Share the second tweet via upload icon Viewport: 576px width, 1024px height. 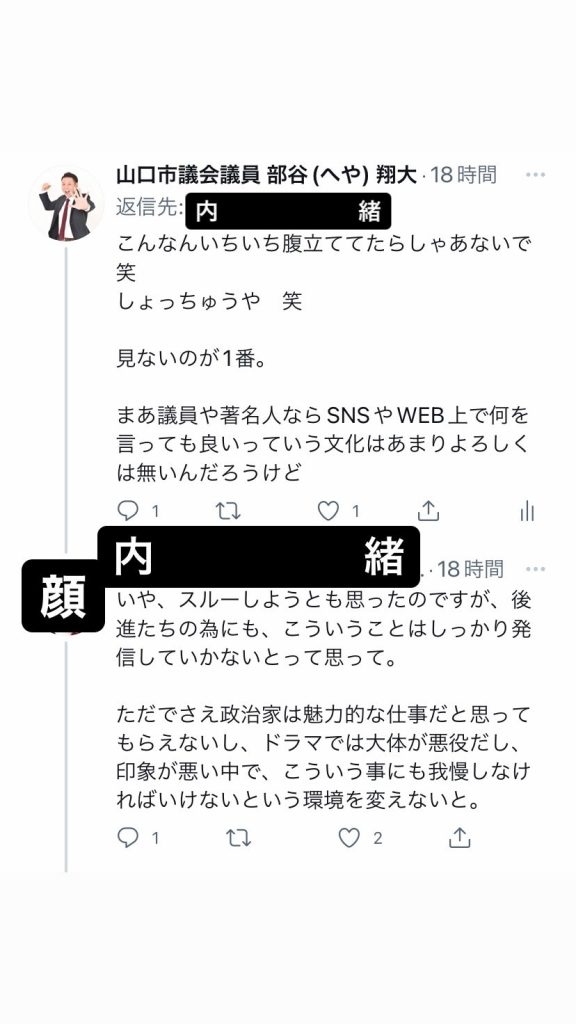tap(460, 837)
